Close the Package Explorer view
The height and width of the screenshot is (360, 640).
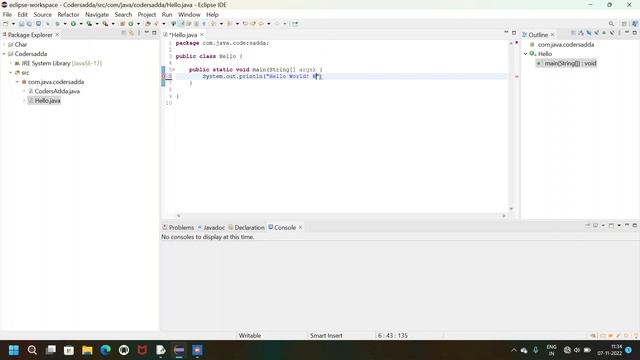pyautogui.click(x=57, y=35)
